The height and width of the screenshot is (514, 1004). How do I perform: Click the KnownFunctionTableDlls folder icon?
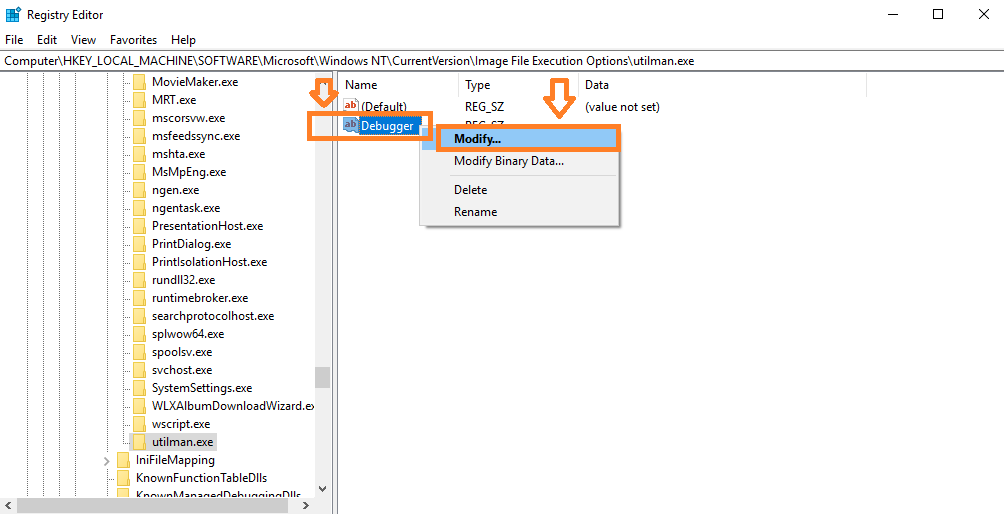(x=124, y=478)
